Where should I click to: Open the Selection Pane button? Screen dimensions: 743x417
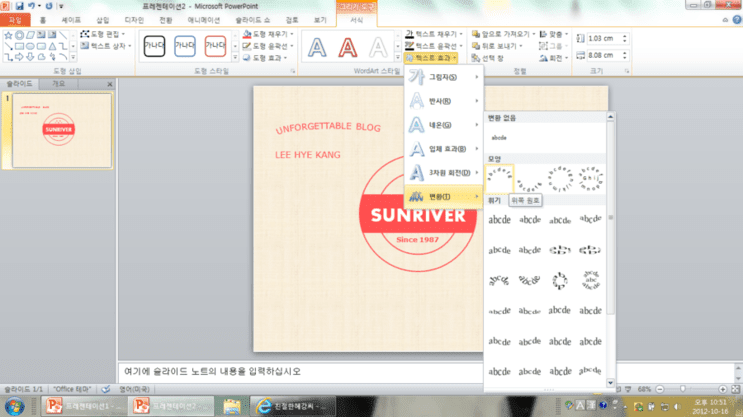(x=488, y=58)
